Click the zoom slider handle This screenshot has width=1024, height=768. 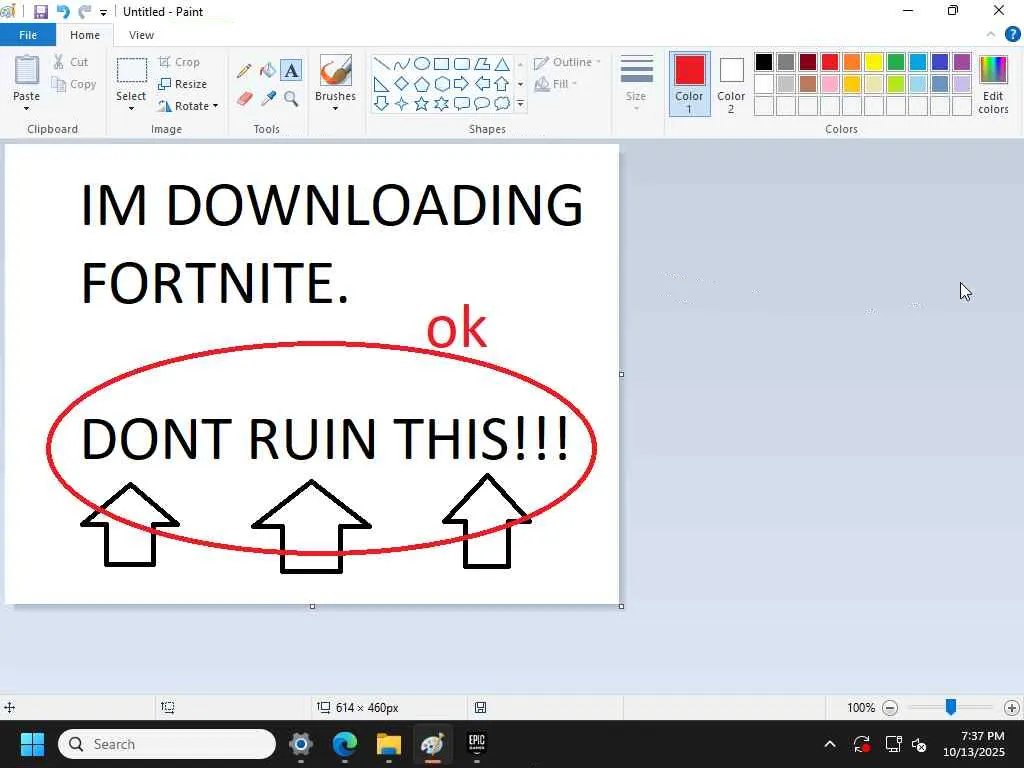pos(951,707)
